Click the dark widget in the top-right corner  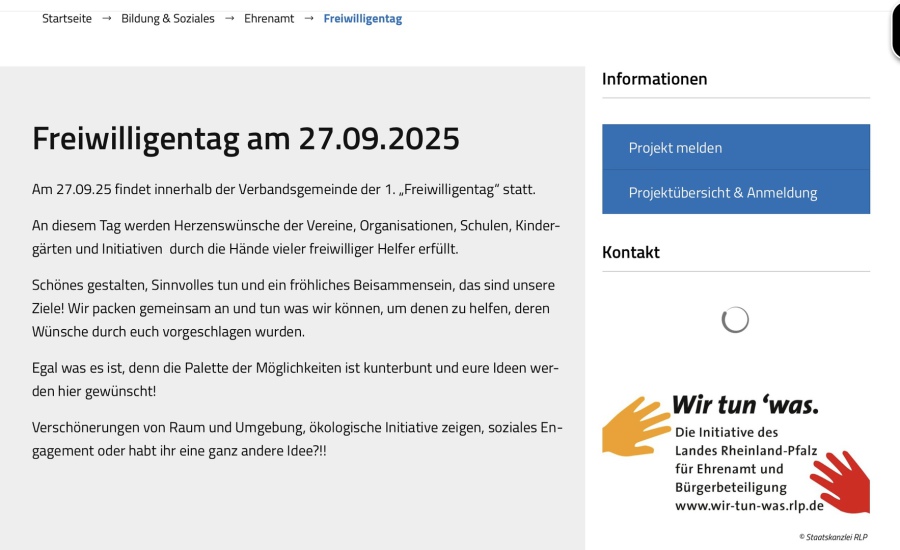895,30
